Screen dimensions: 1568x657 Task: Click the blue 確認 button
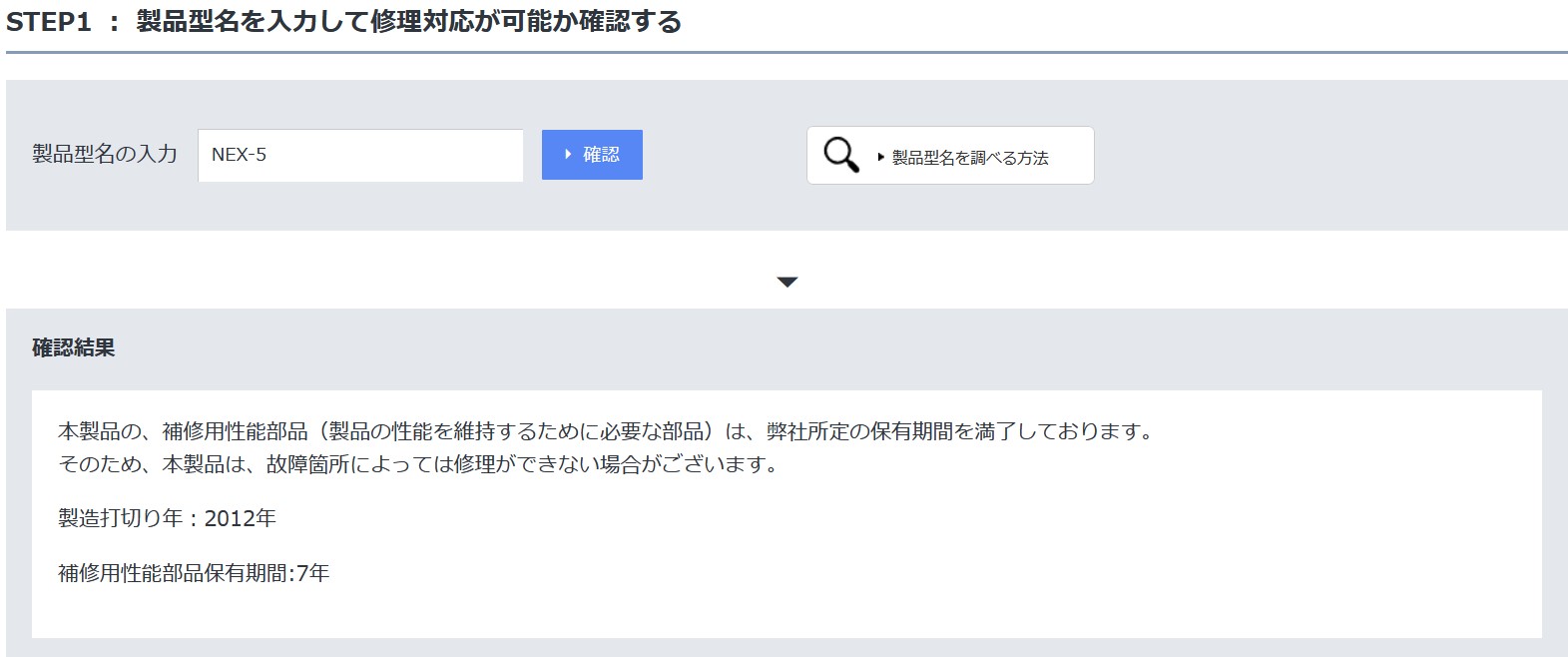coord(592,155)
